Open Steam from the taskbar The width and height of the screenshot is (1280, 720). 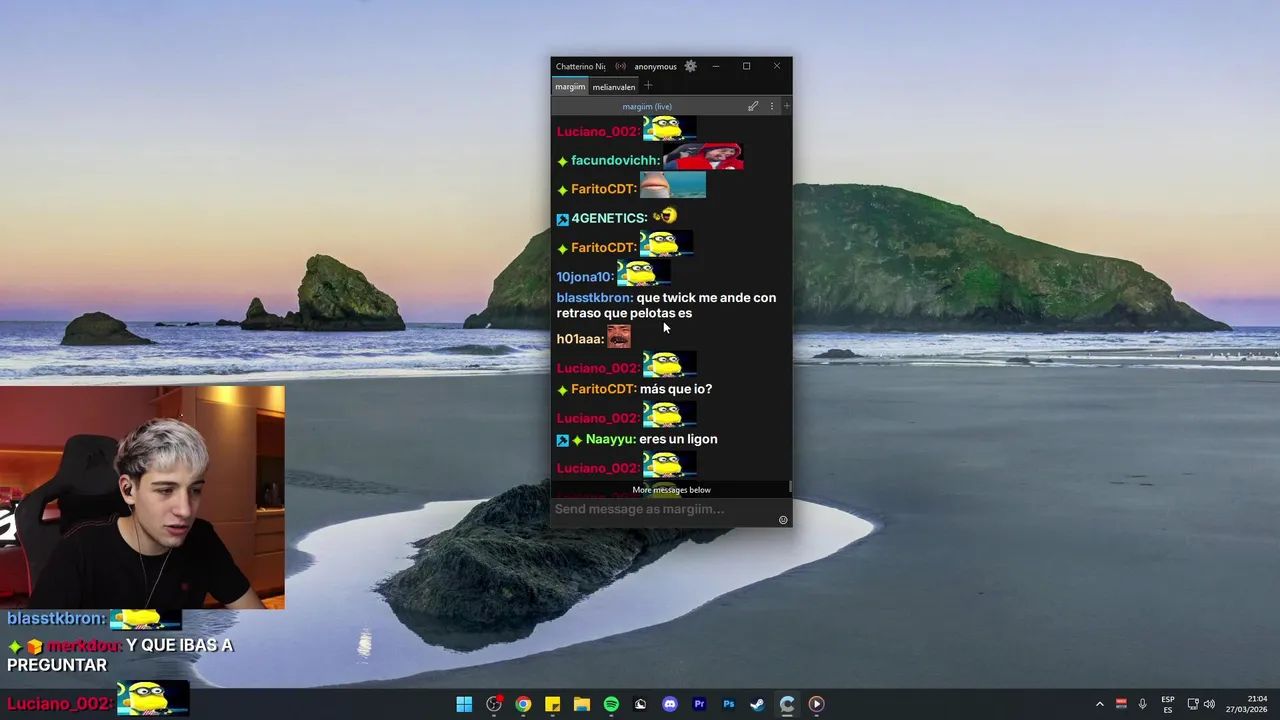coord(758,704)
